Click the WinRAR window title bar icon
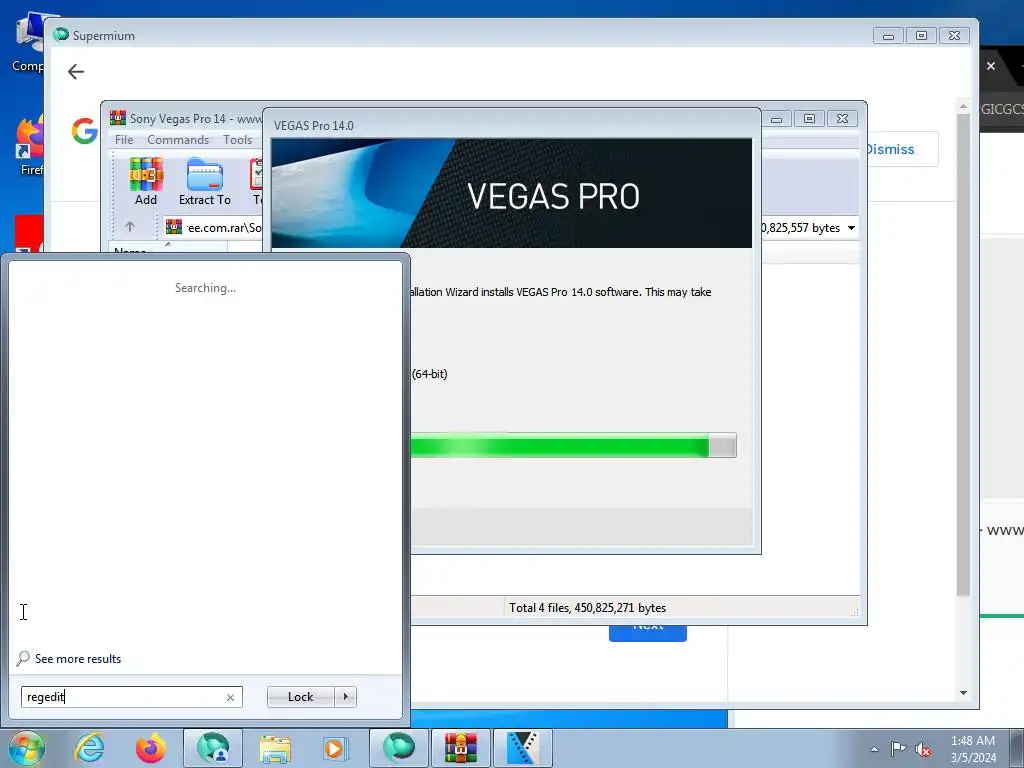Viewport: 1024px width, 768px height. tap(118, 118)
